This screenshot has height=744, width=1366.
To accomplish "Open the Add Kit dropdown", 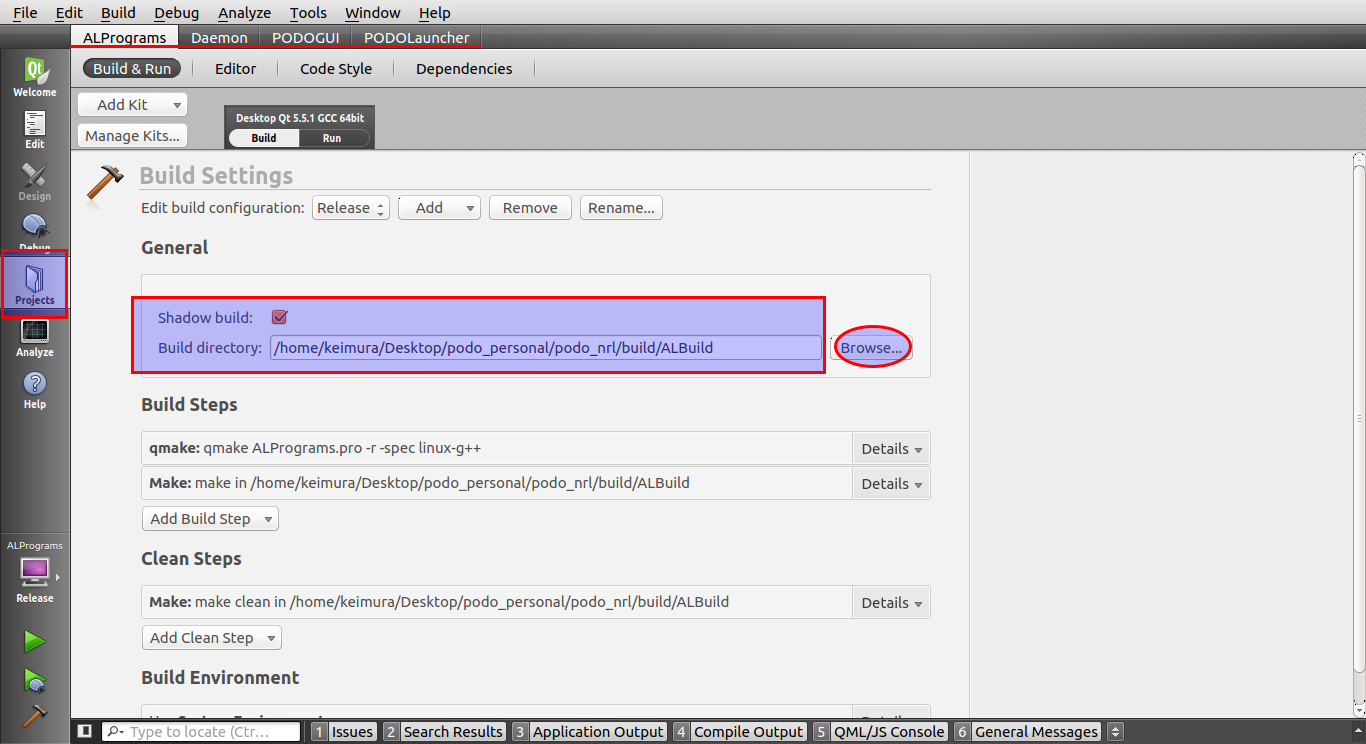I will 132,105.
